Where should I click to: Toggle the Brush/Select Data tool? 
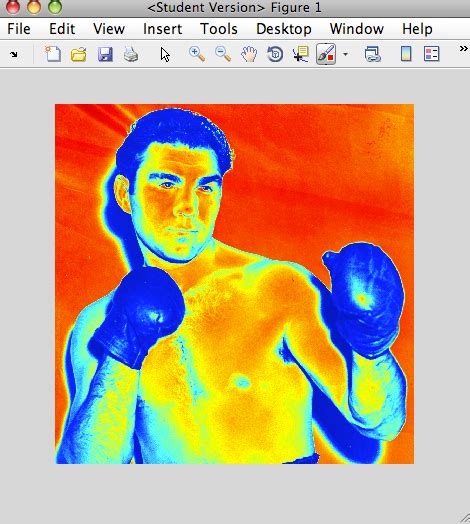coord(326,54)
